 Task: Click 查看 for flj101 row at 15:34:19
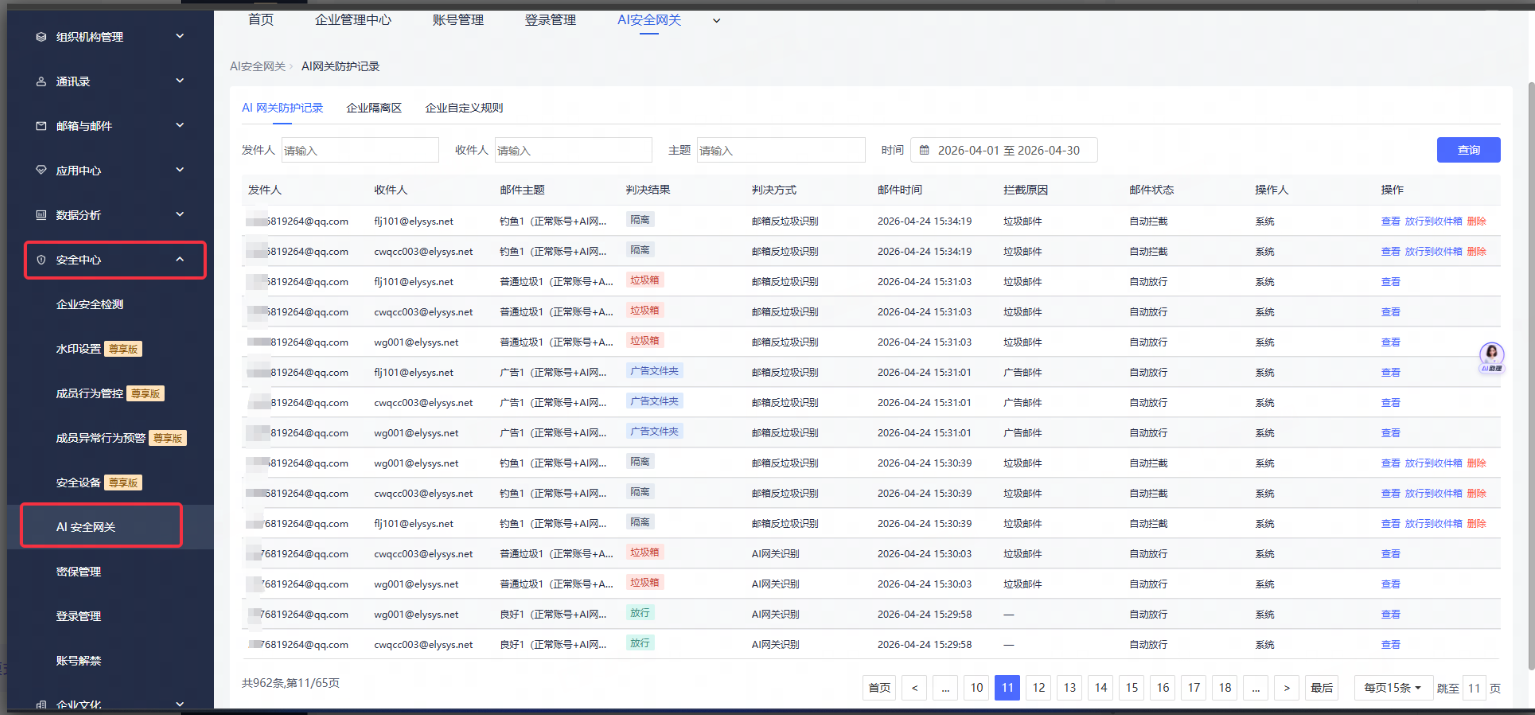tap(1390, 221)
